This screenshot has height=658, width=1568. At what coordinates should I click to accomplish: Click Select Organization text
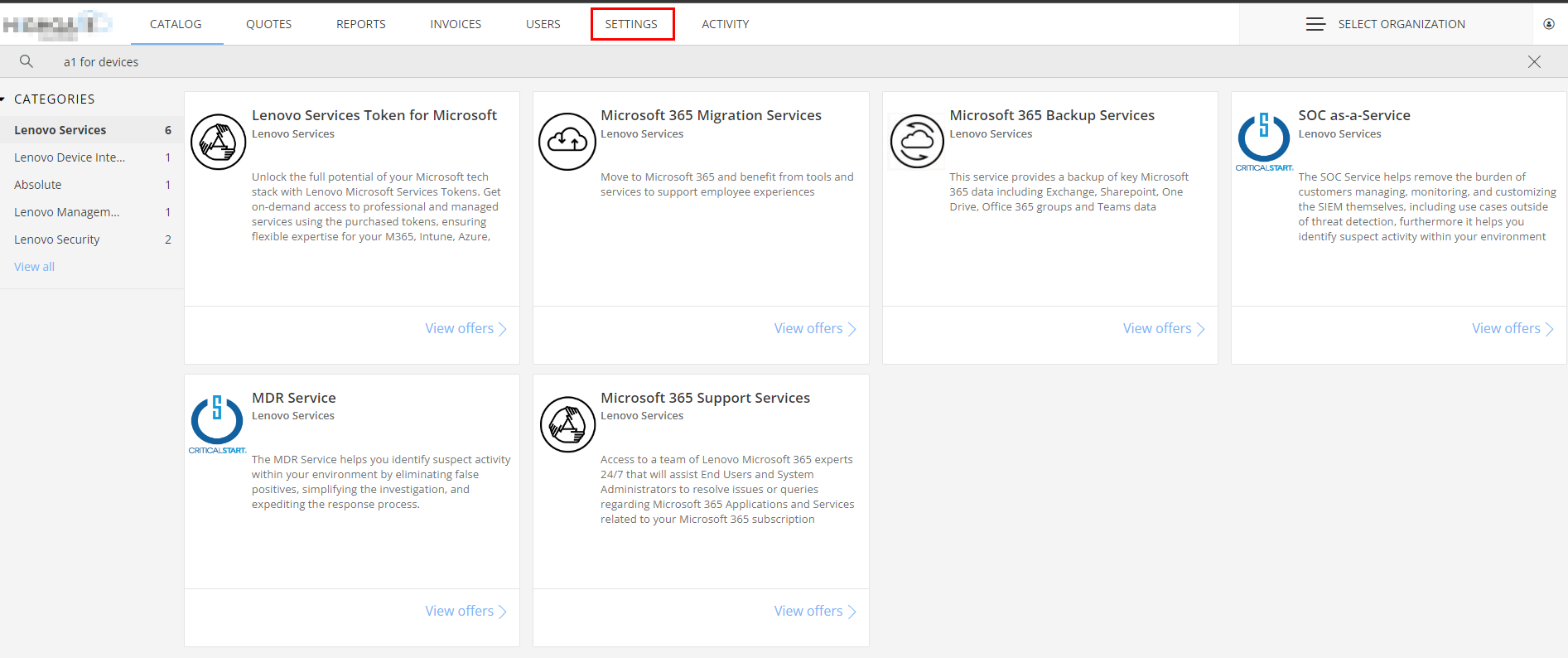tap(1402, 24)
